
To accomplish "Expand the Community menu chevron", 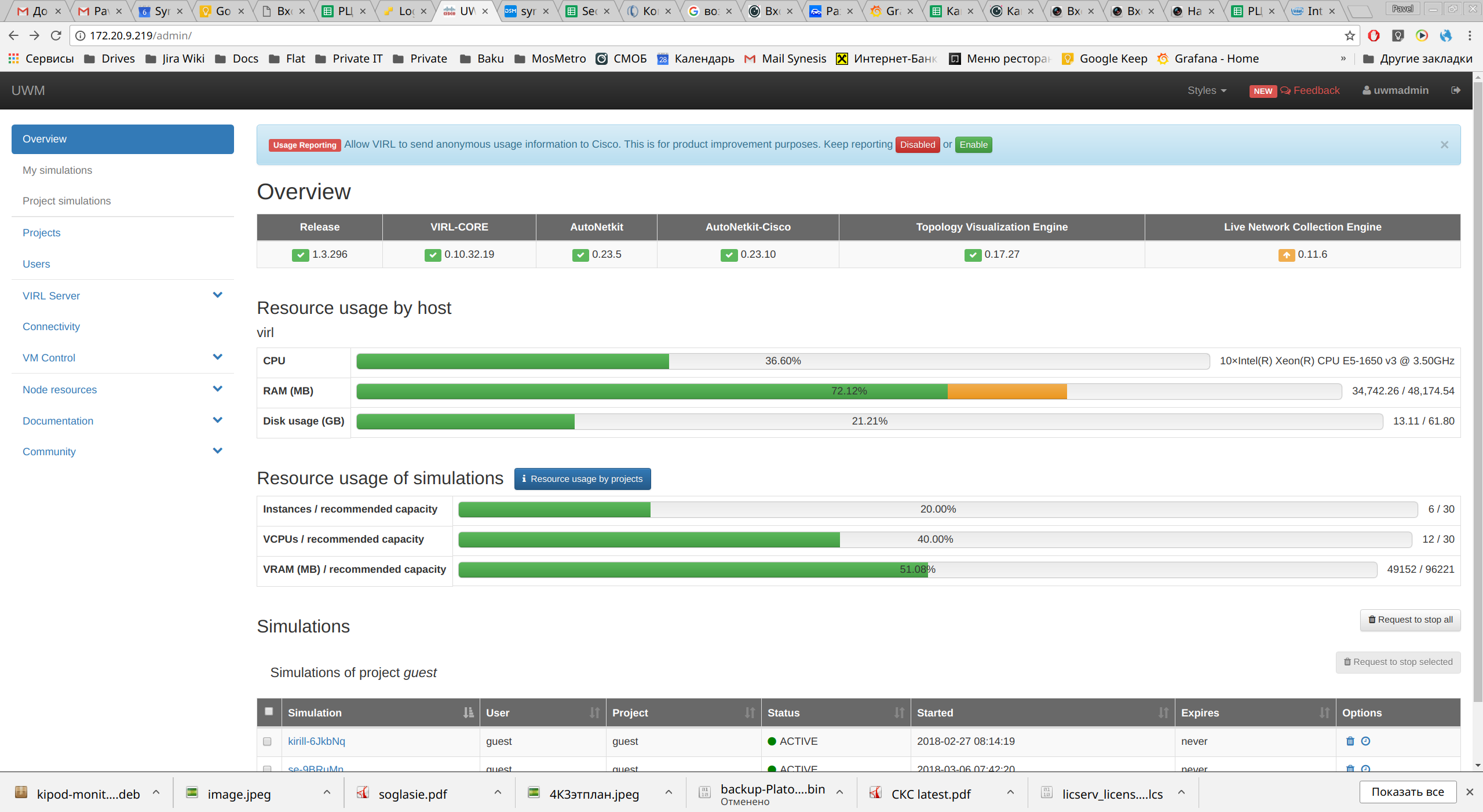I will (x=217, y=451).
